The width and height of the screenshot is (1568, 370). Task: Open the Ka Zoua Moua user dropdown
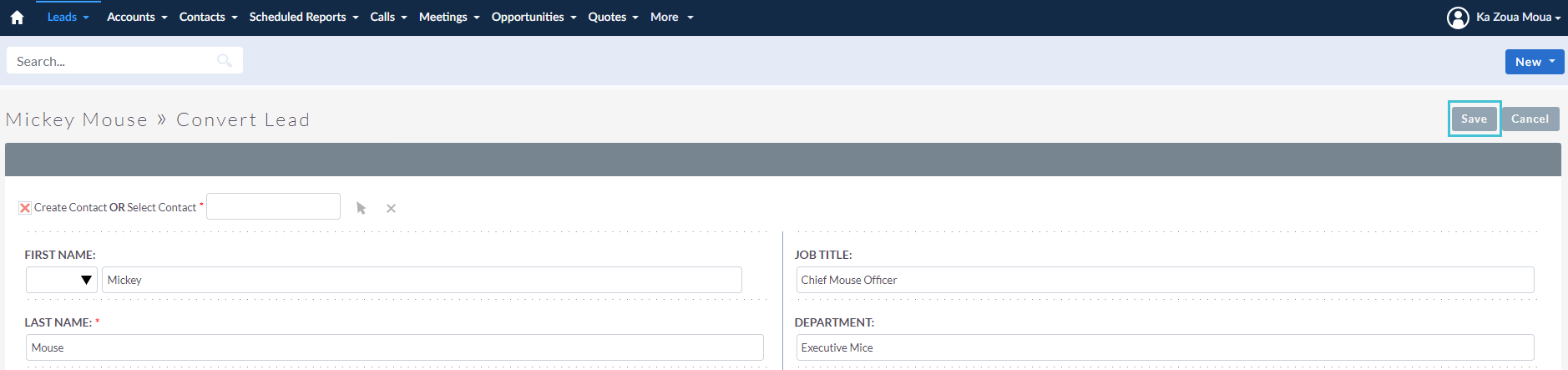click(x=1518, y=17)
